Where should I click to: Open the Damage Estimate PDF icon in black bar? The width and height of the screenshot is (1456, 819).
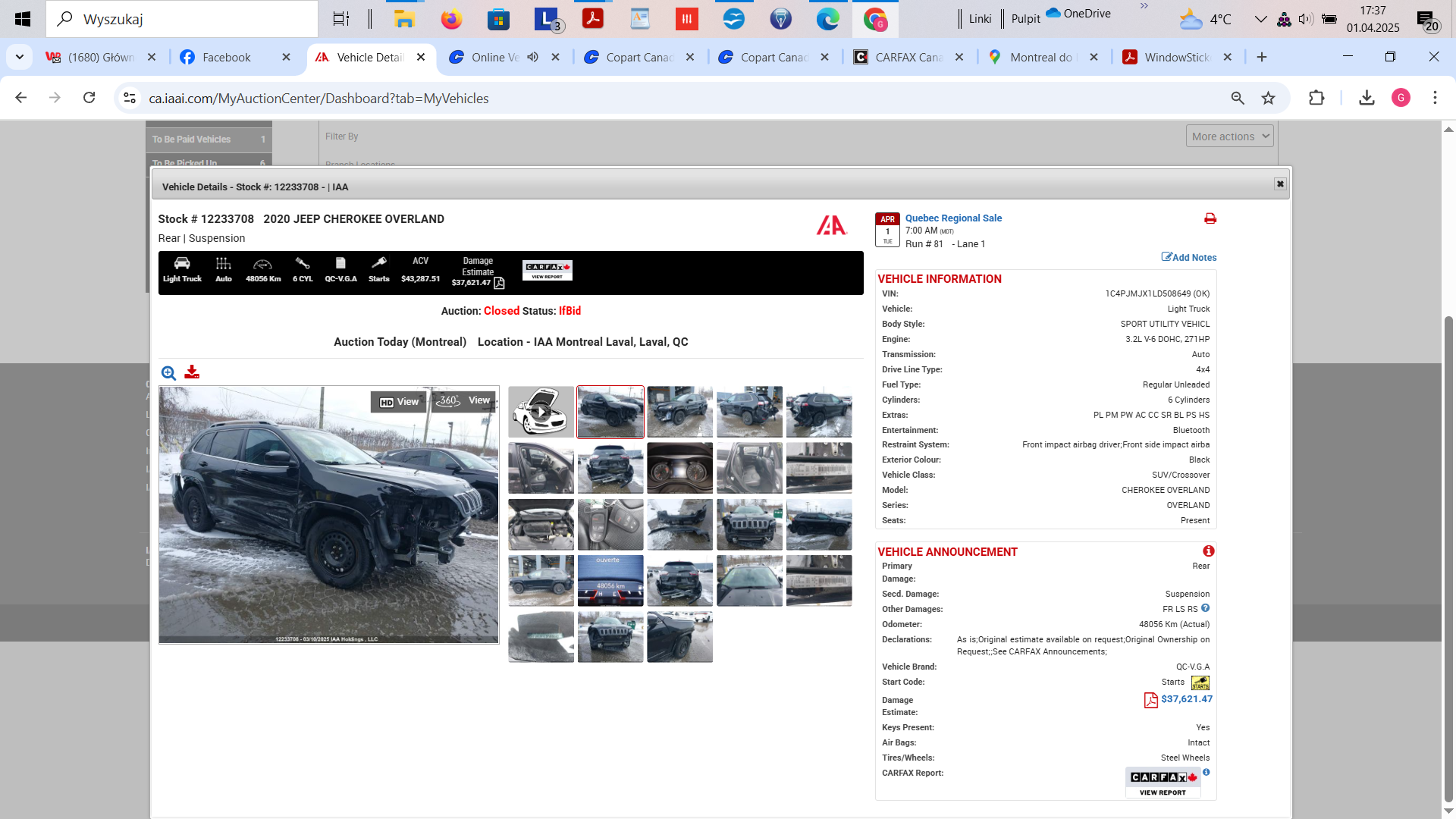point(499,283)
